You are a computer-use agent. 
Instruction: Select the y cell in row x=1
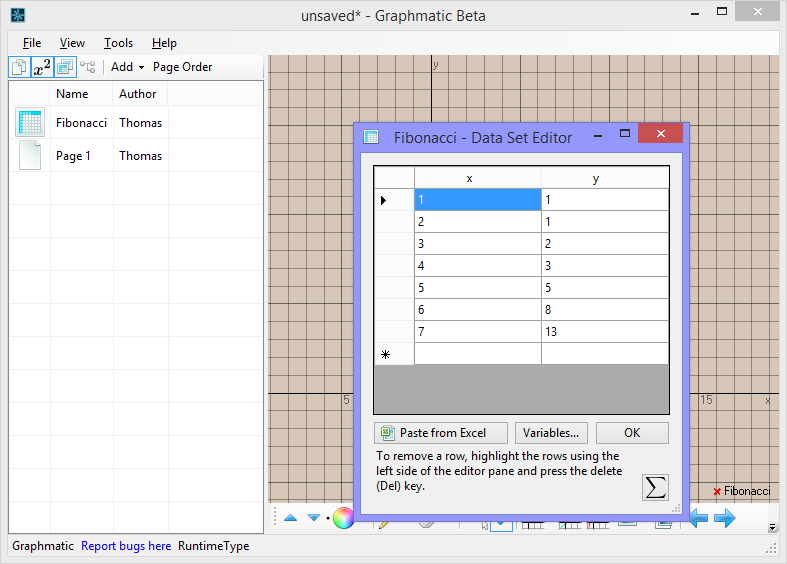(x=605, y=200)
